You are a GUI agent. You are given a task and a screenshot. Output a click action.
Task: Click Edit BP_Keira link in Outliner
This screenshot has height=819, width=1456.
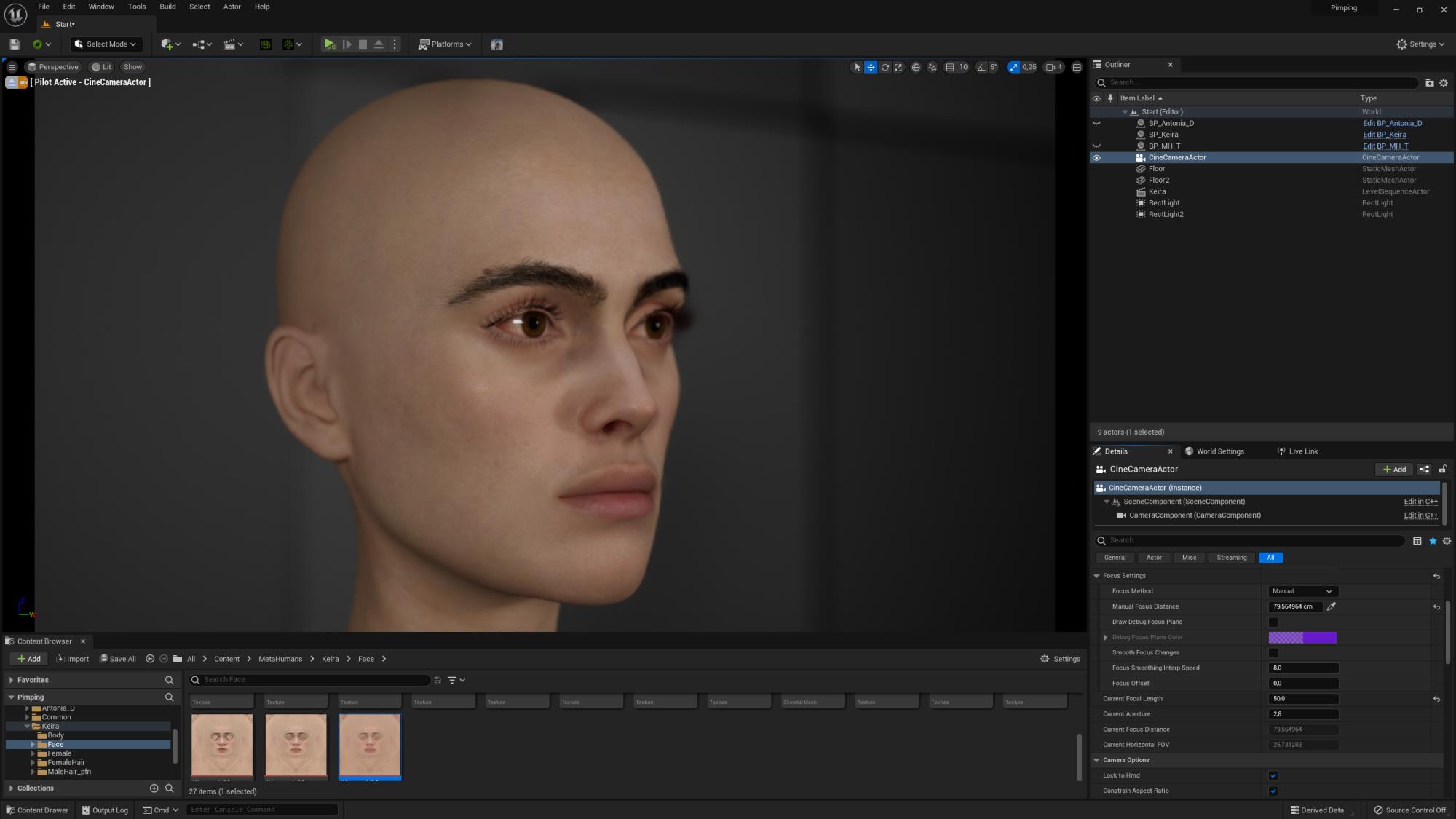[1385, 135]
